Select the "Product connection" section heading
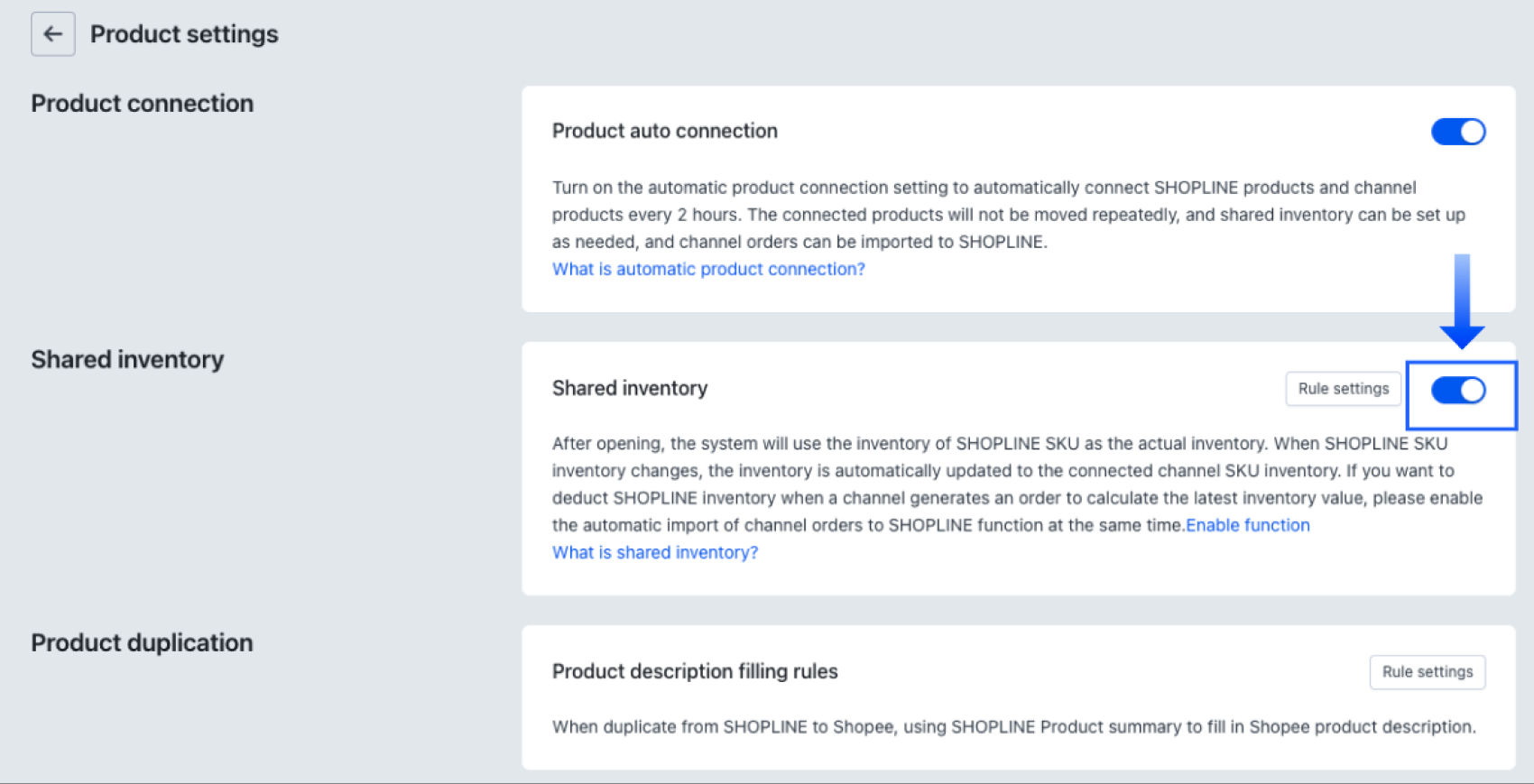 click(x=143, y=104)
